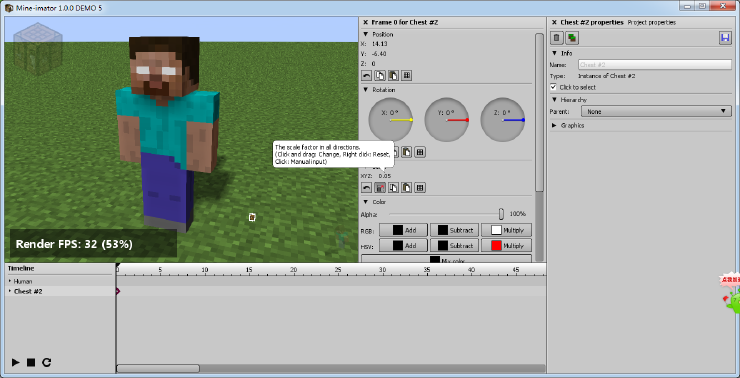This screenshot has width=740, height=378.
Task: Play the animation from the timeline
Action: point(16,362)
